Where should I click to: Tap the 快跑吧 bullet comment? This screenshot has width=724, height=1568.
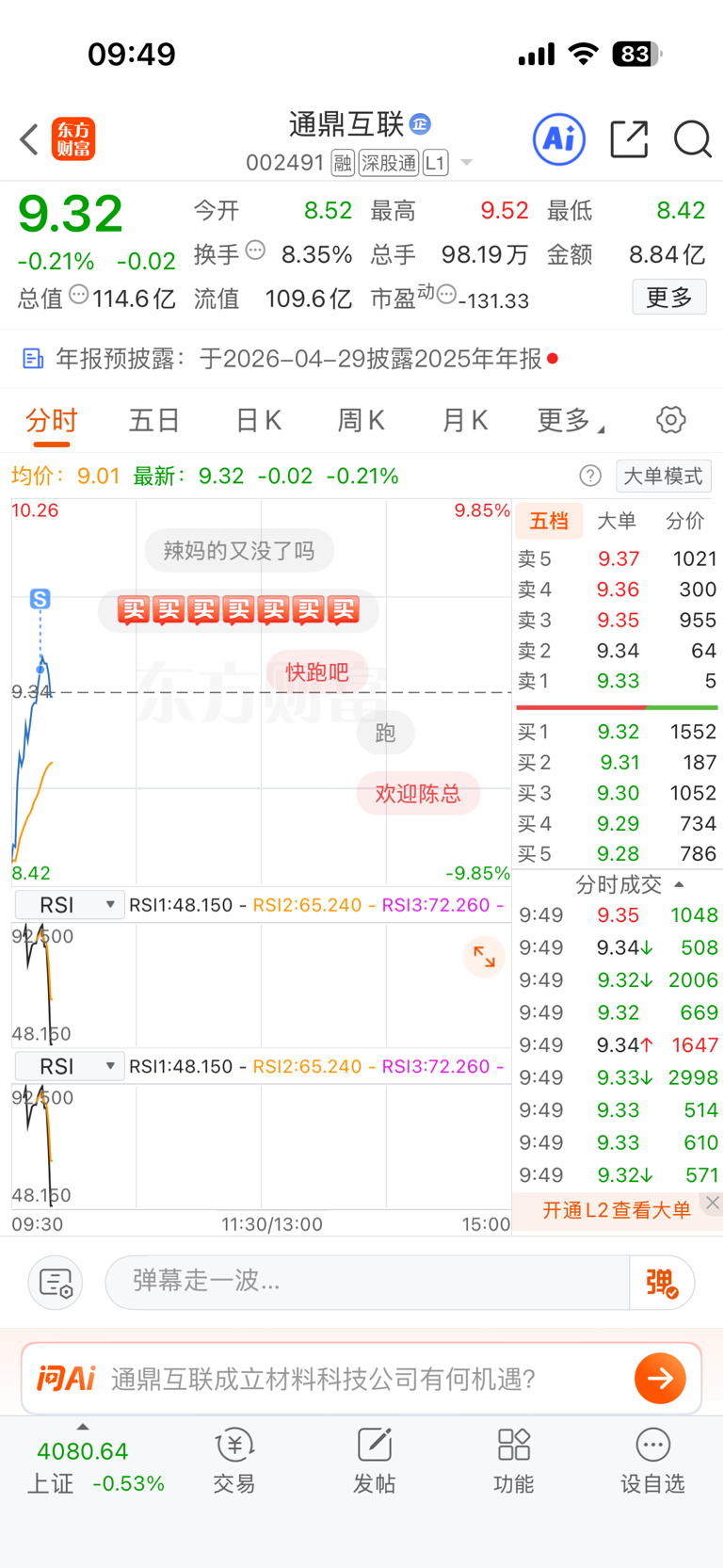click(x=317, y=671)
